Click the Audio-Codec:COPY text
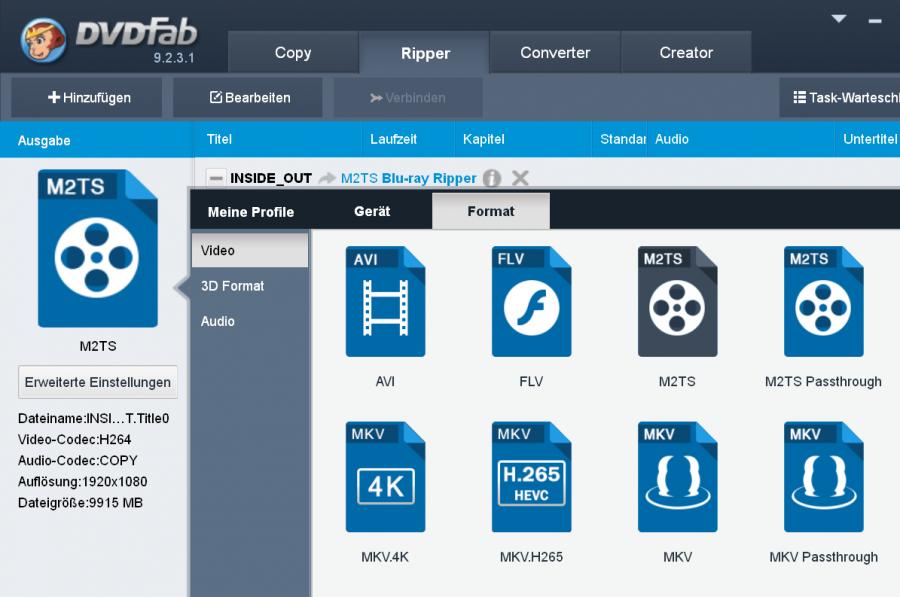900x597 pixels. (x=77, y=460)
